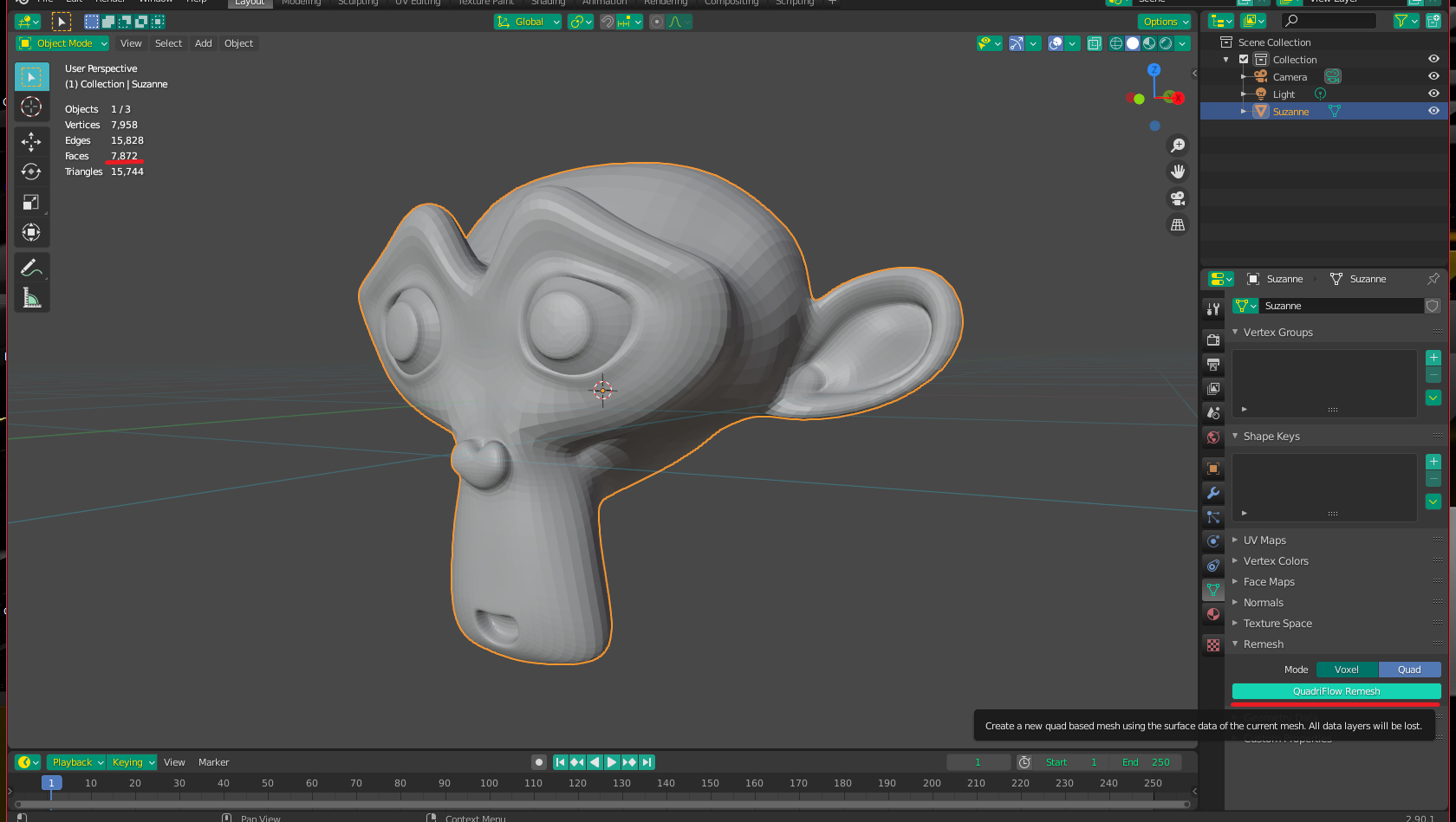This screenshot has height=822, width=1456.
Task: Open the Tool properties tab
Action: coord(1213,309)
